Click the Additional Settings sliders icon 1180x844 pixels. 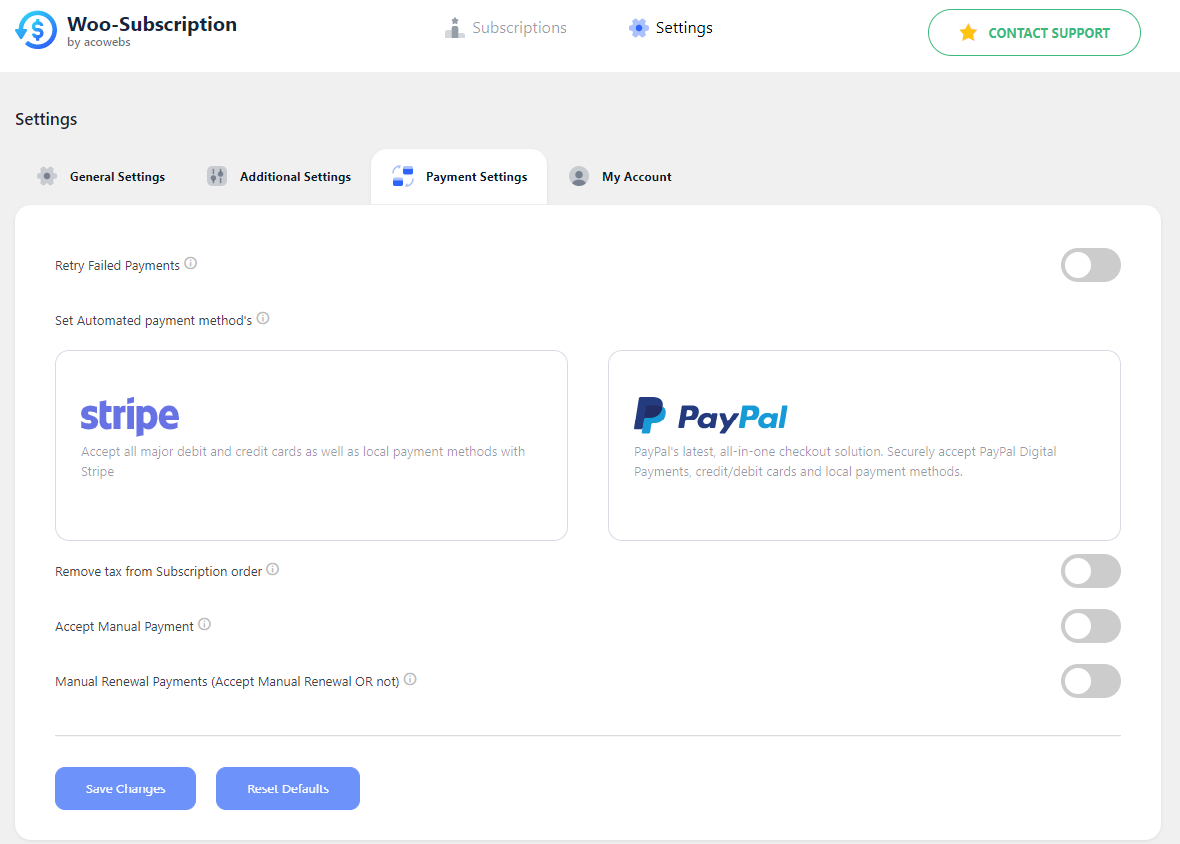click(217, 176)
